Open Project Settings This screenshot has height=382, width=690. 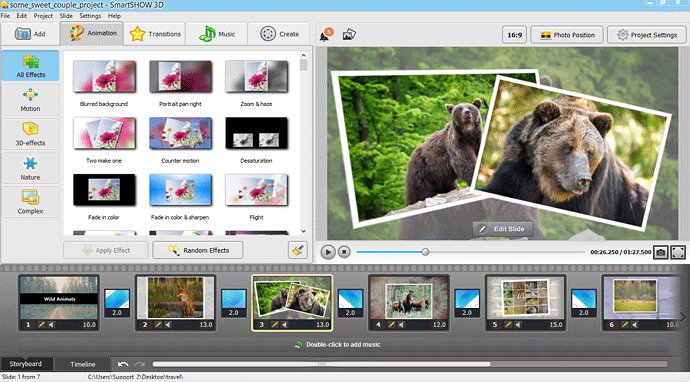647,35
